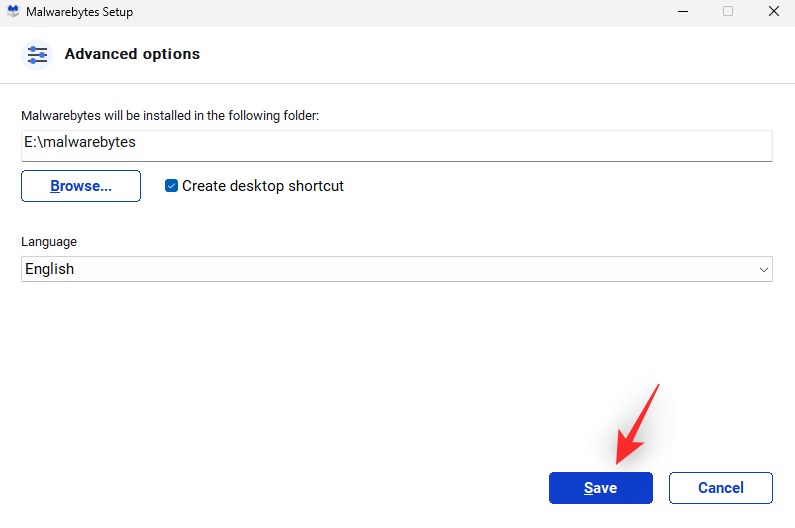Image resolution: width=795 pixels, height=528 pixels.
Task: Click the grayed-out maximize window button
Action: (x=728, y=12)
